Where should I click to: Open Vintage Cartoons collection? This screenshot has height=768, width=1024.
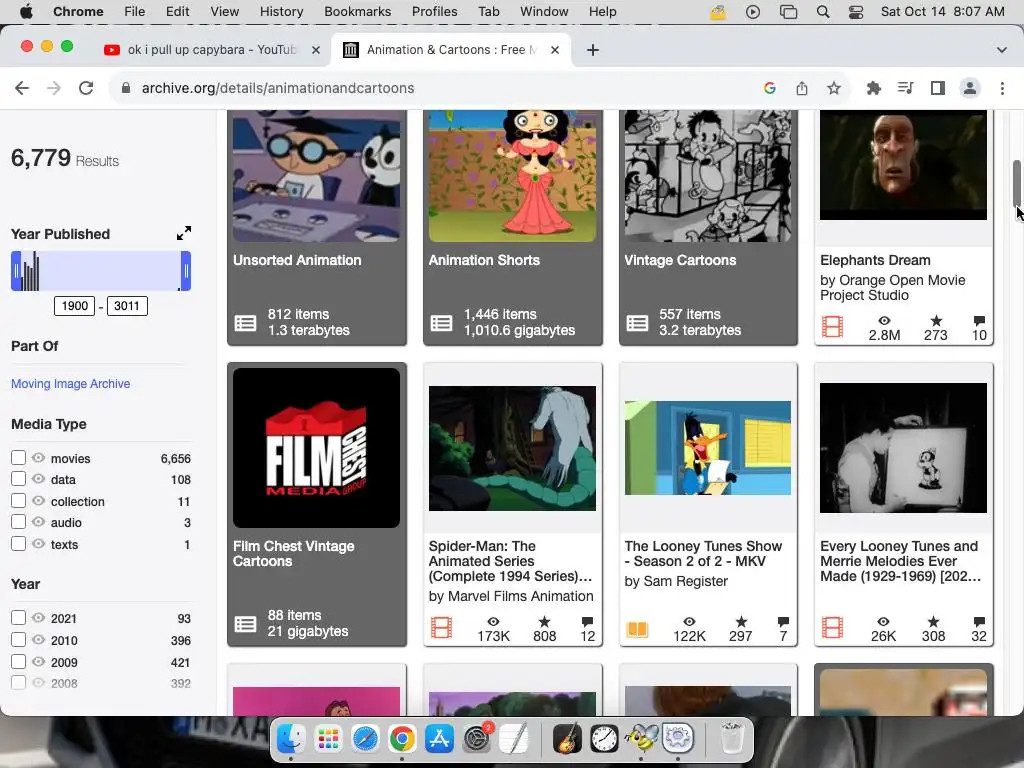point(708,227)
